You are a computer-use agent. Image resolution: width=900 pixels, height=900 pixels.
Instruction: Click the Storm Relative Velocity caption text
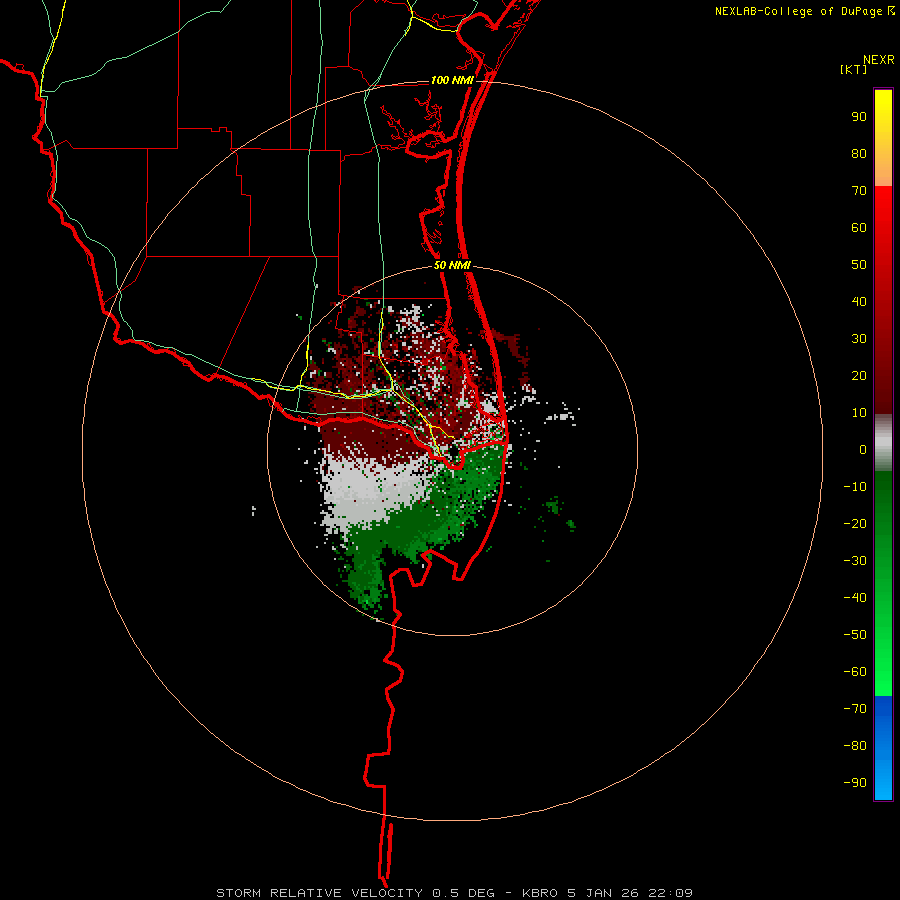[x=454, y=893]
